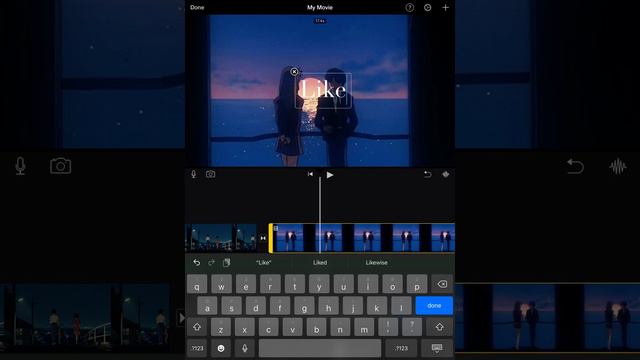Tap the Y key
Screen dimensions: 640x360
[319, 284]
